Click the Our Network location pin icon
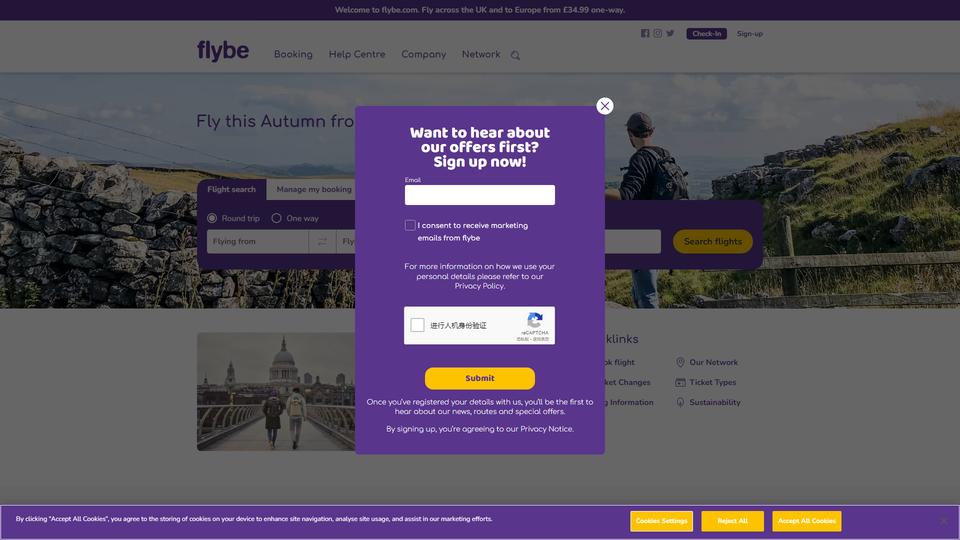Image resolution: width=960 pixels, height=540 pixels. click(x=680, y=362)
